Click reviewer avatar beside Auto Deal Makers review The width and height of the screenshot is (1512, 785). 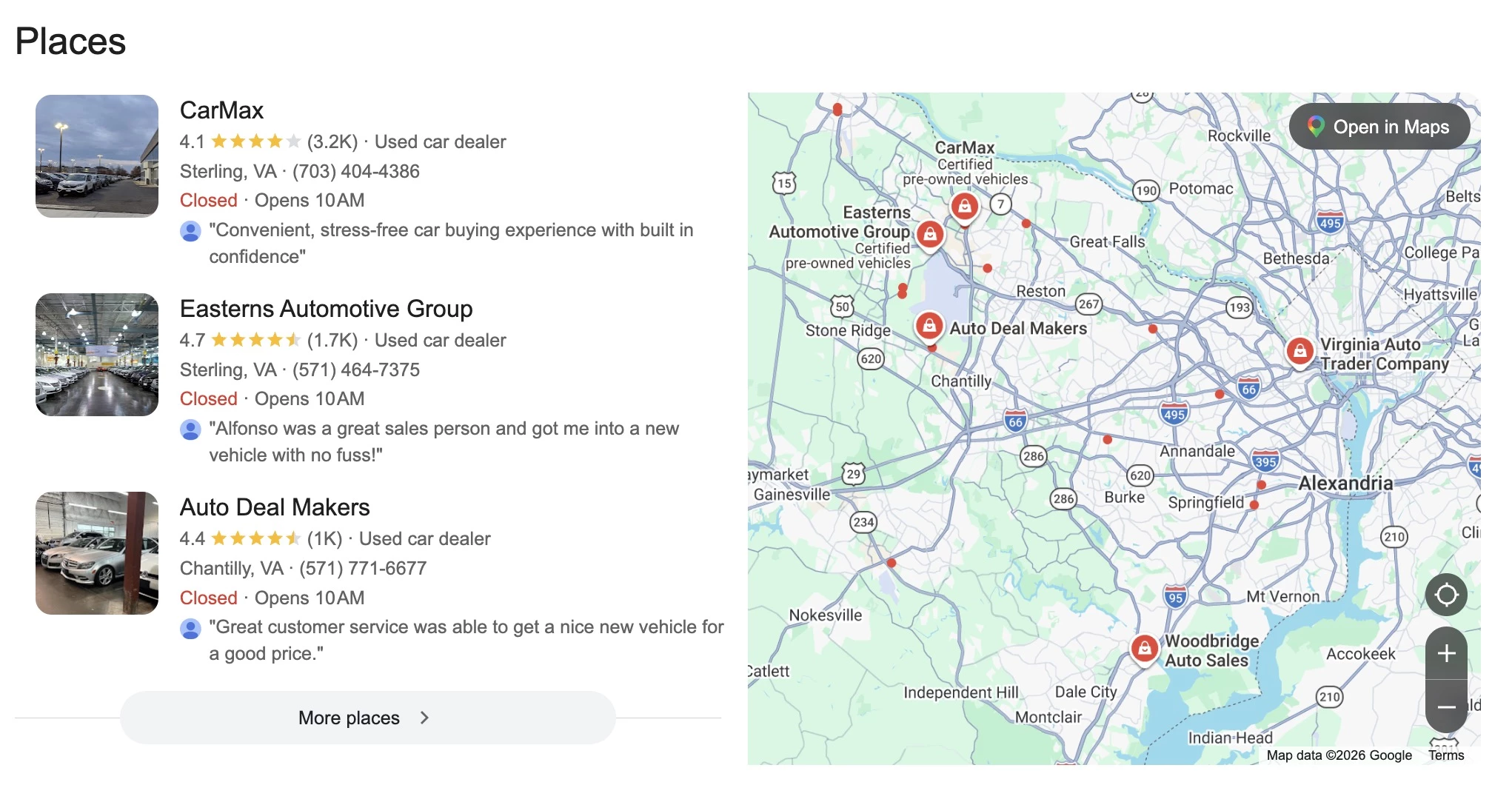[190, 629]
